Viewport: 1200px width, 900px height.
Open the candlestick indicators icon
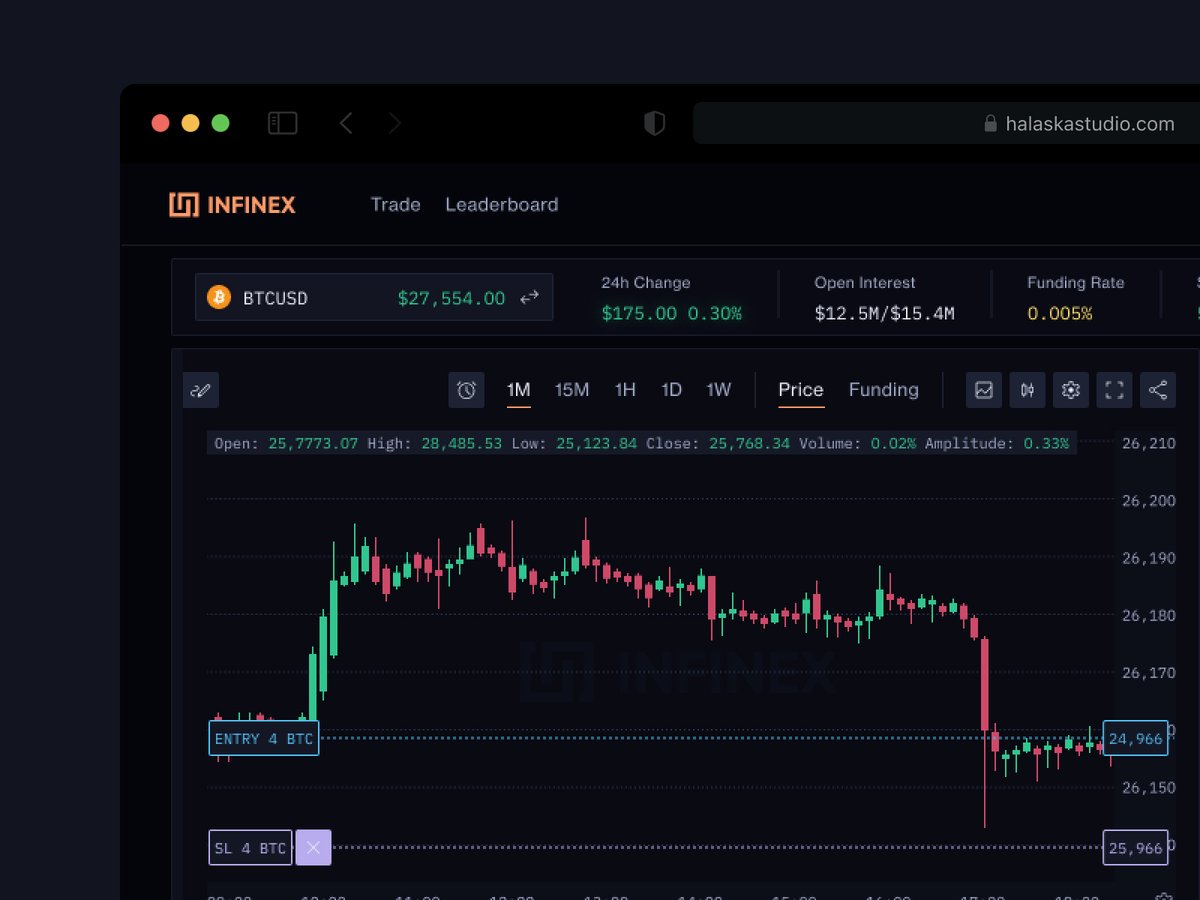pos(1027,390)
